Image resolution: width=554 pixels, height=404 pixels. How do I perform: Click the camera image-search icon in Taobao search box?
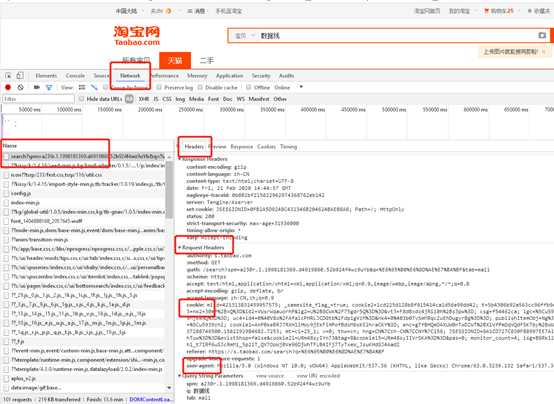[542, 35]
